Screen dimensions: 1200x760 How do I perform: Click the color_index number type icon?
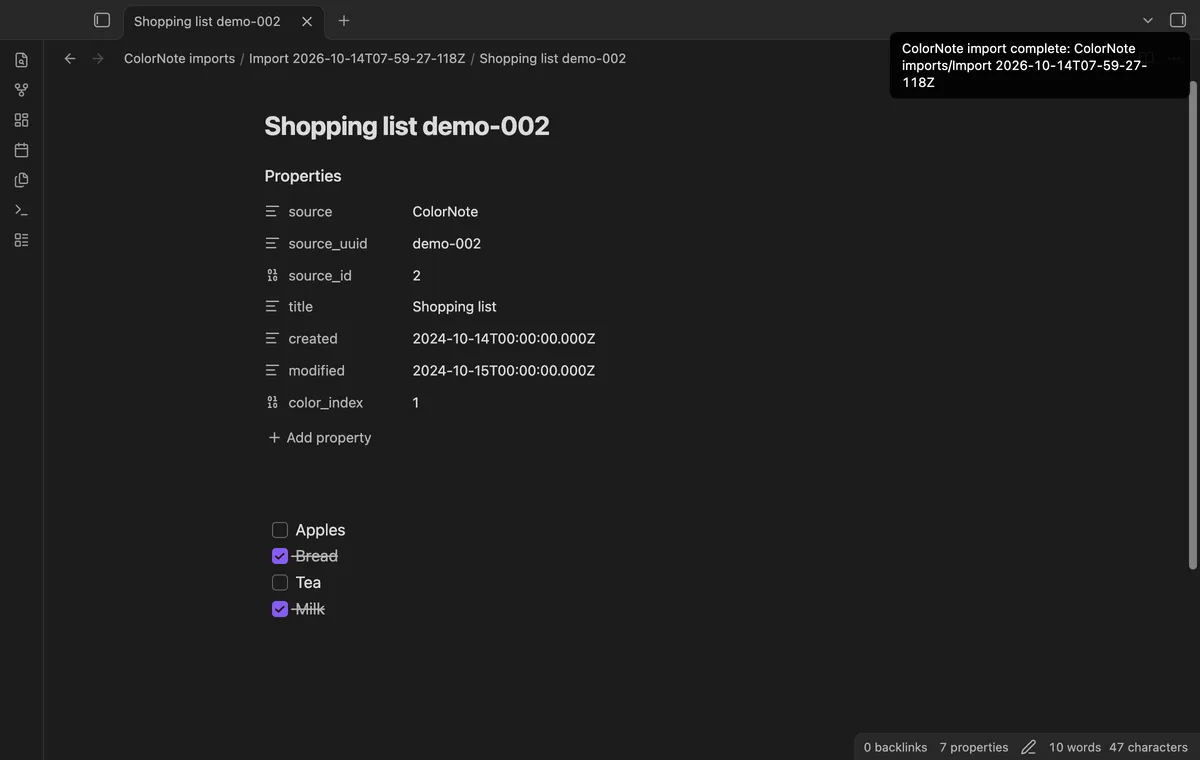pos(272,403)
